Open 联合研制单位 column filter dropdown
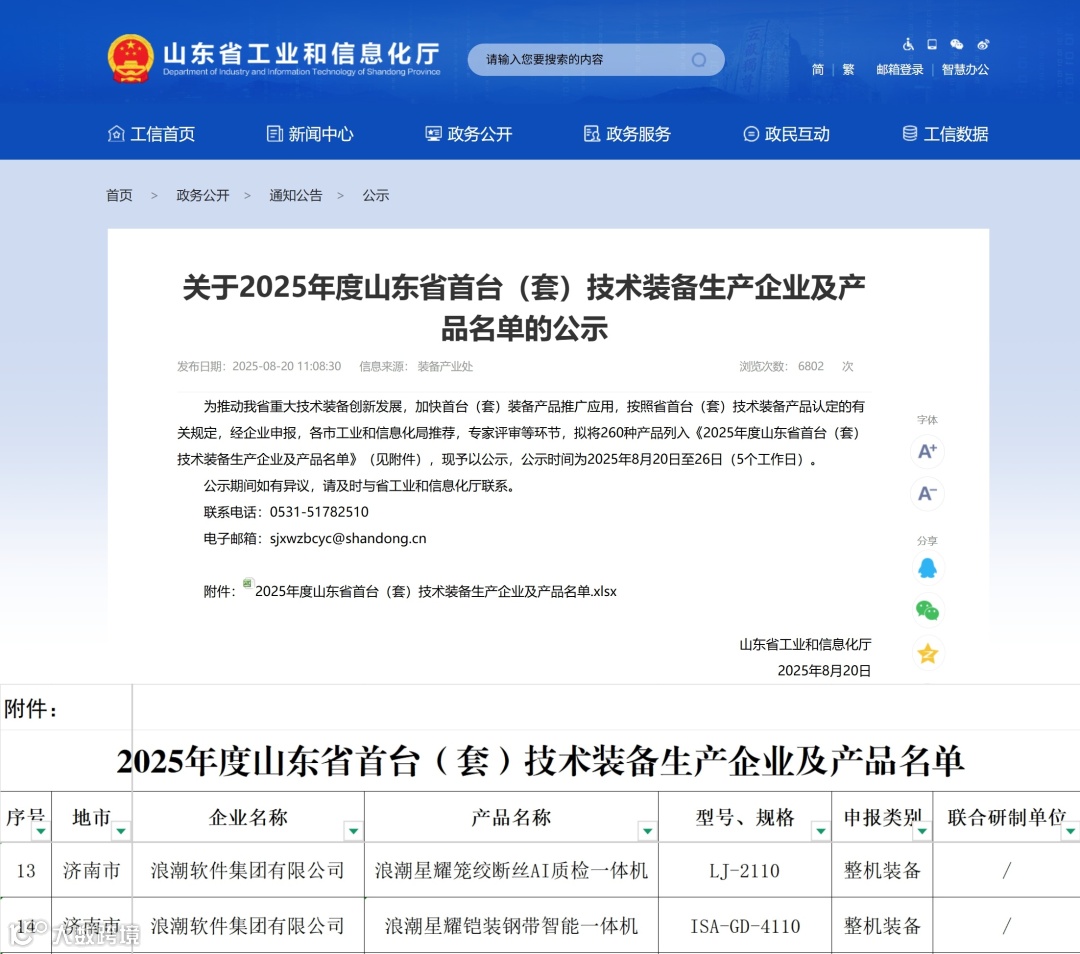 tap(1070, 831)
